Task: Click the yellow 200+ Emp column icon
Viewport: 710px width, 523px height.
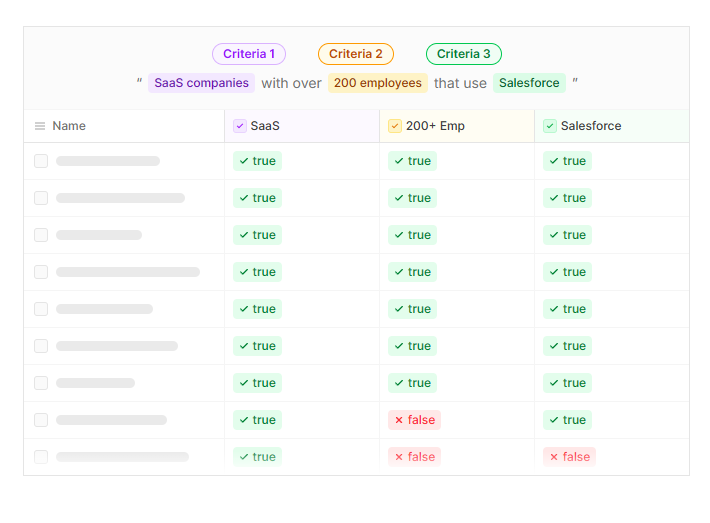Action: click(x=395, y=126)
